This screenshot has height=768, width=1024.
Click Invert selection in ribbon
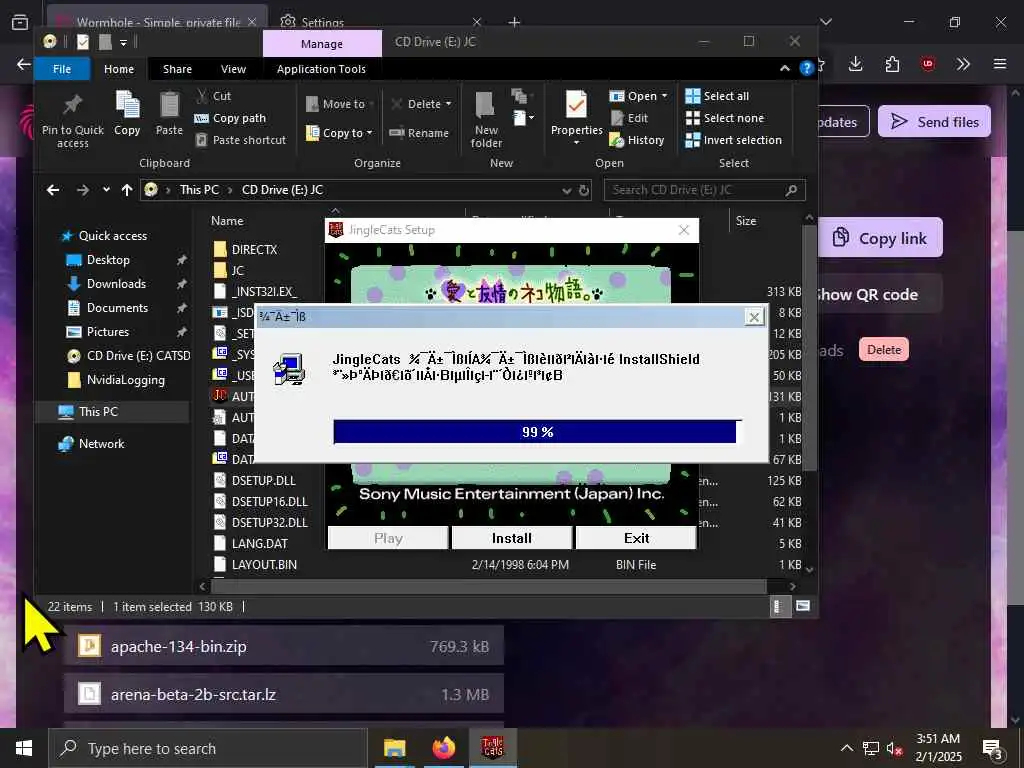[733, 140]
